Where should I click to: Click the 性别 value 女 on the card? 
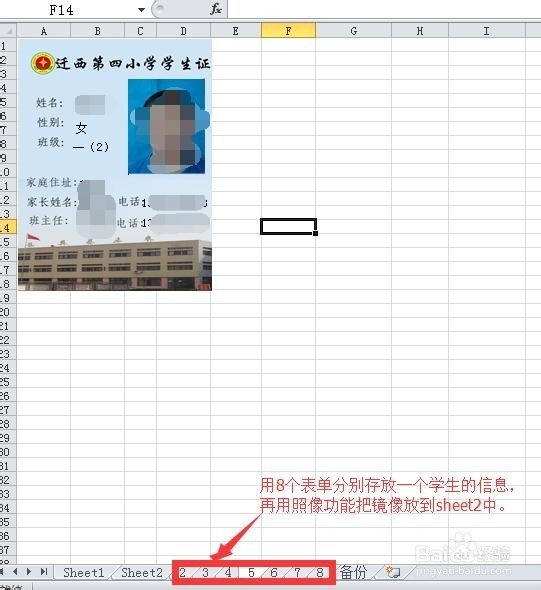(x=81, y=128)
